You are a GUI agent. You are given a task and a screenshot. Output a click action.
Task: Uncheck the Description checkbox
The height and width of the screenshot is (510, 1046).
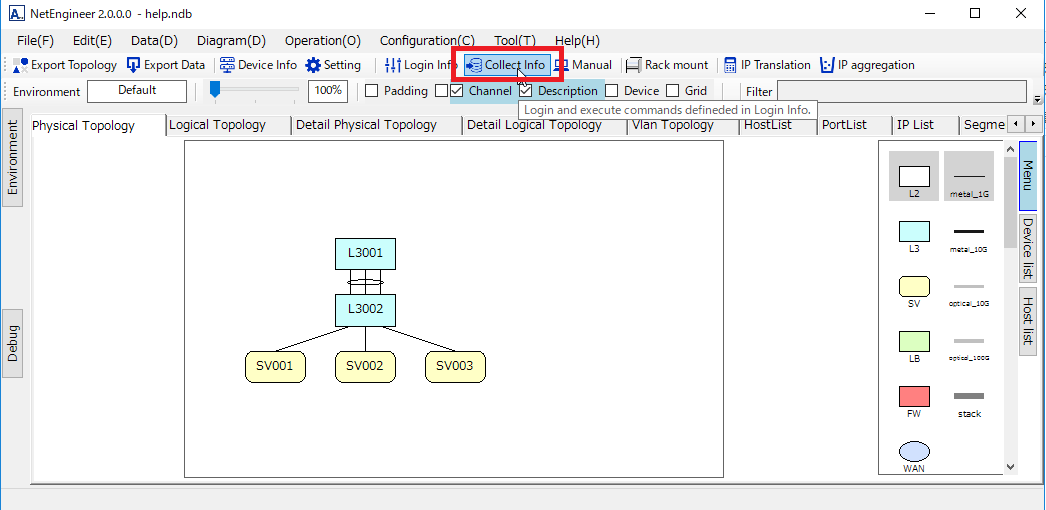(x=525, y=91)
